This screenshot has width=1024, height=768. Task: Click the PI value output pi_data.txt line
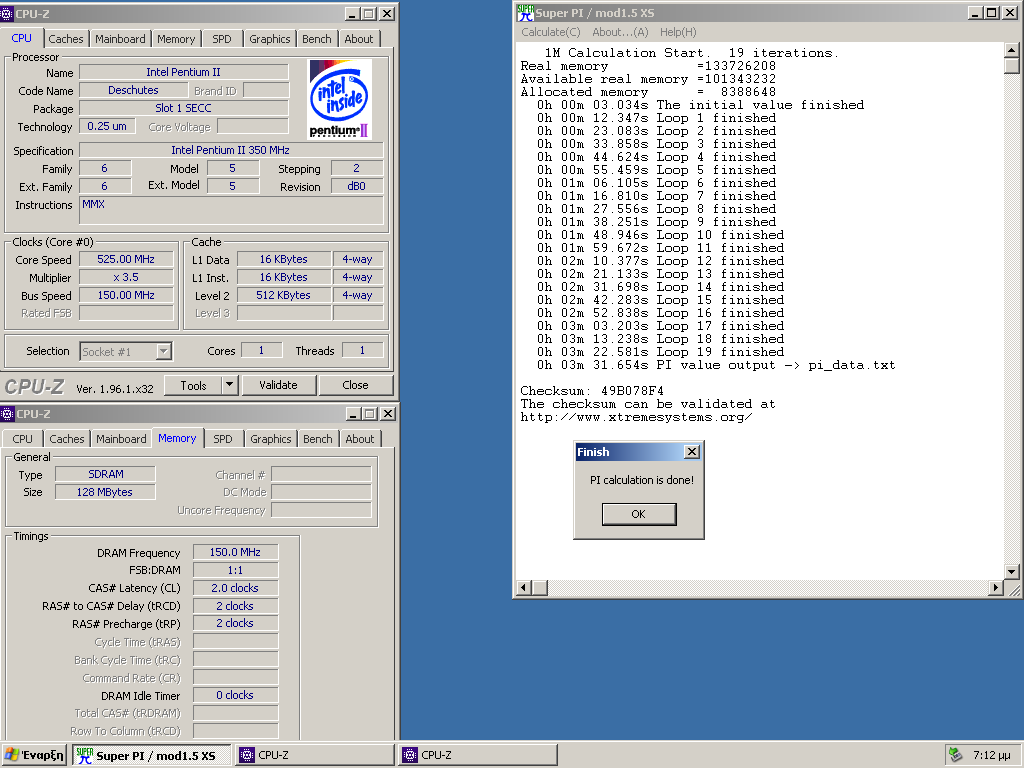click(716, 365)
